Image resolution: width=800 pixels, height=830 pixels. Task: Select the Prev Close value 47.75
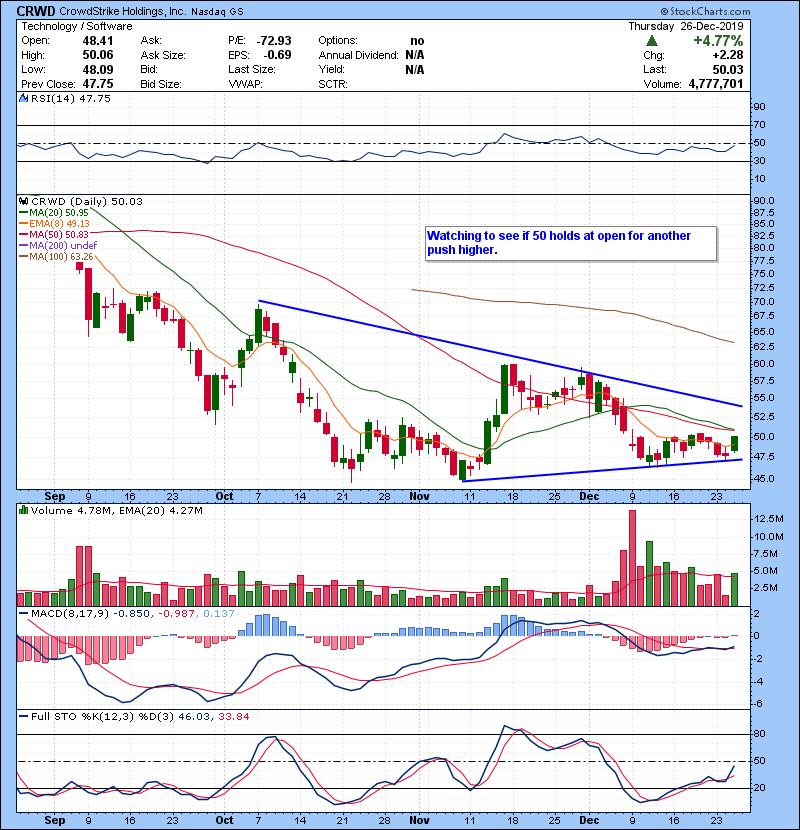[x=97, y=84]
